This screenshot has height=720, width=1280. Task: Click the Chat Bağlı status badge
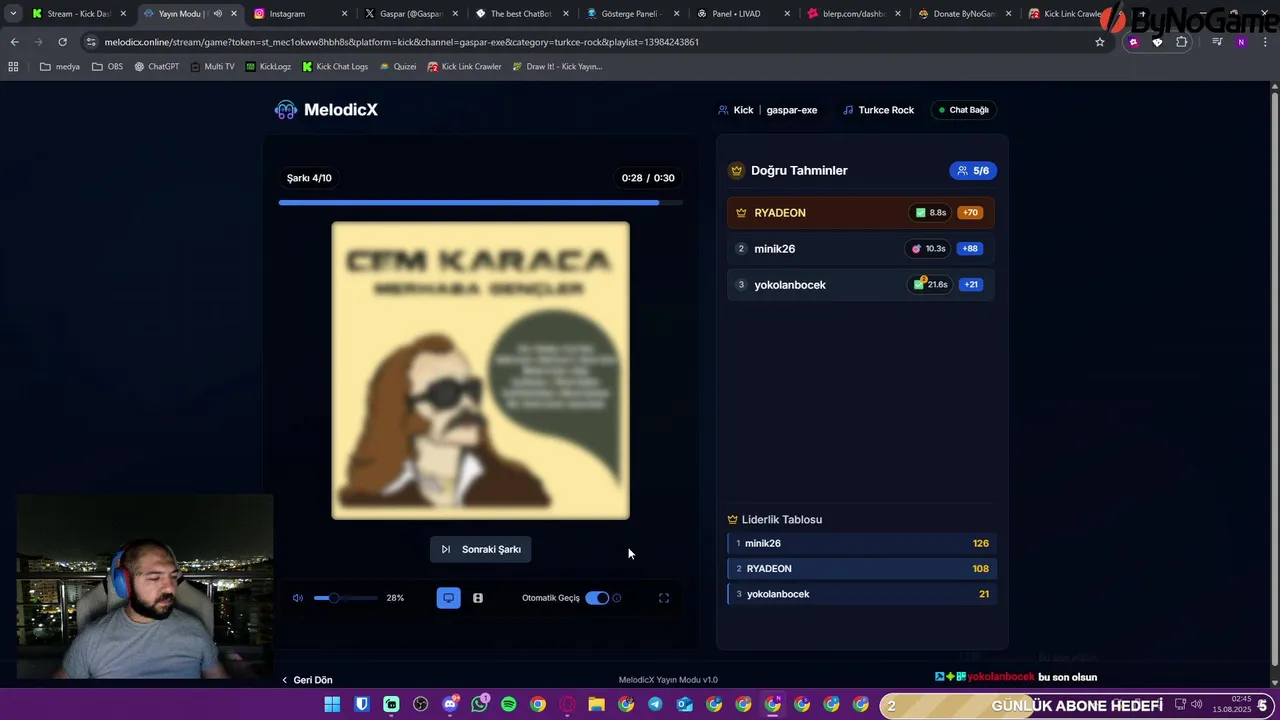[964, 110]
